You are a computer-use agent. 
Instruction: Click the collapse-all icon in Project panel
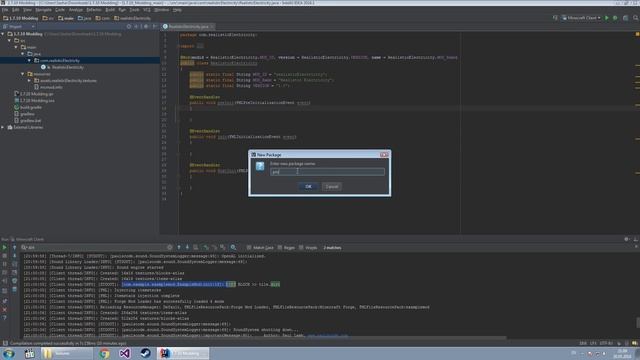click(x=137, y=27)
